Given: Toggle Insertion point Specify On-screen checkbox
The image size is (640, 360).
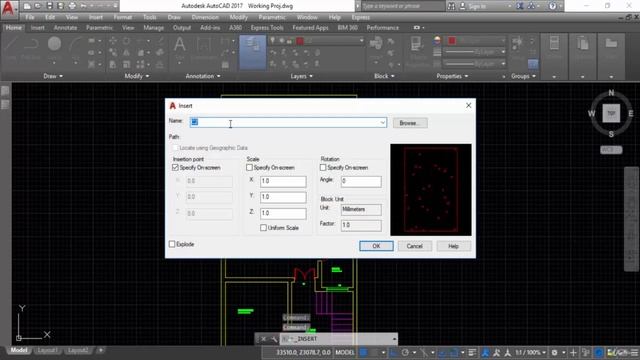Looking at the screenshot, I should point(176,168).
